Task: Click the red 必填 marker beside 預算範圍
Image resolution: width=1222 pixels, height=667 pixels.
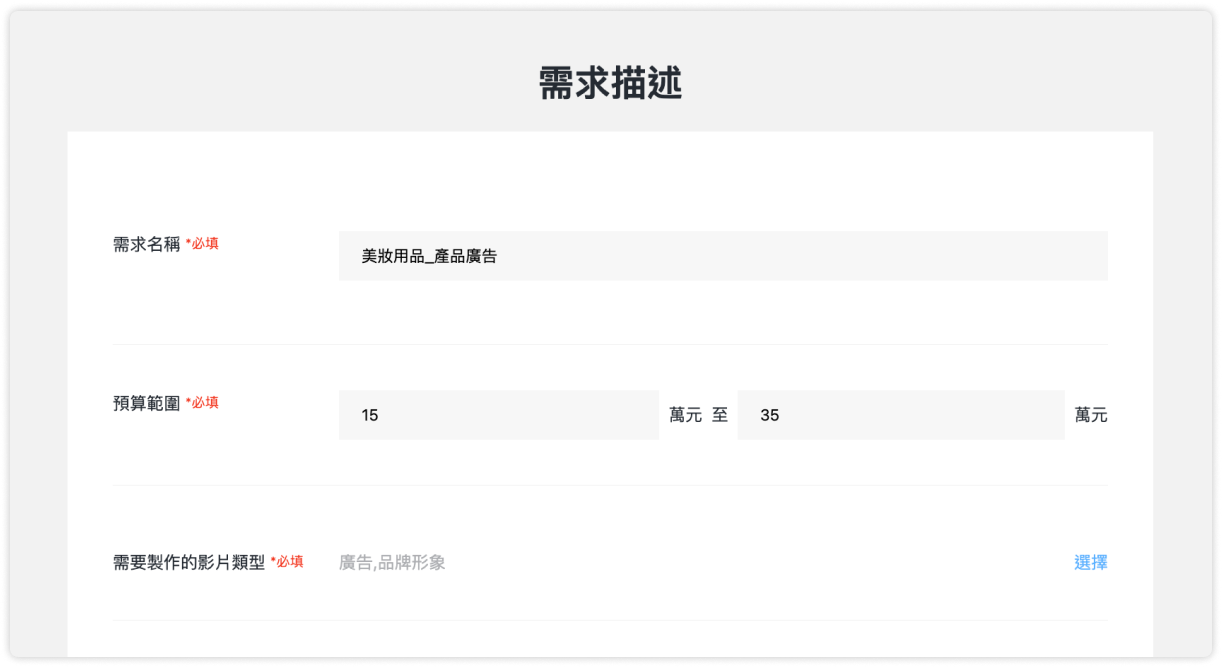Action: (204, 403)
